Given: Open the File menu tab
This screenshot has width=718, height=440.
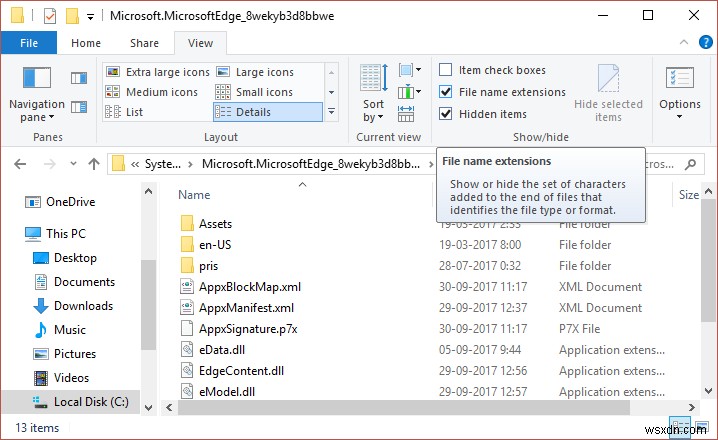Looking at the screenshot, I should coord(29,43).
